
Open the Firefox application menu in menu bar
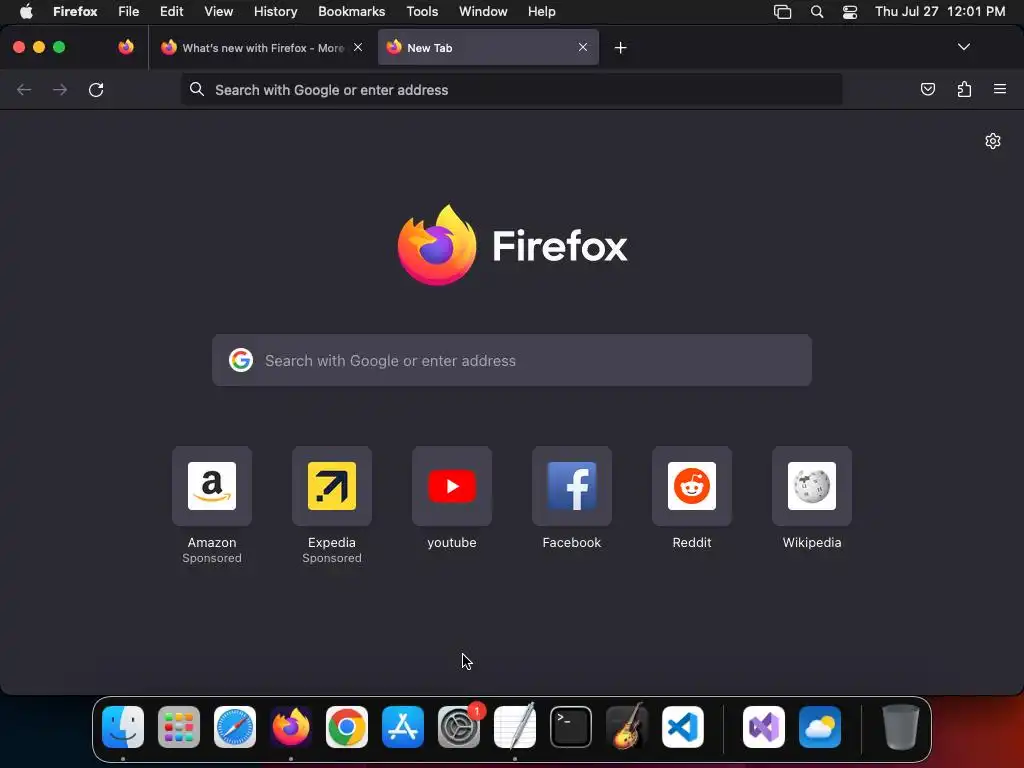point(75,11)
